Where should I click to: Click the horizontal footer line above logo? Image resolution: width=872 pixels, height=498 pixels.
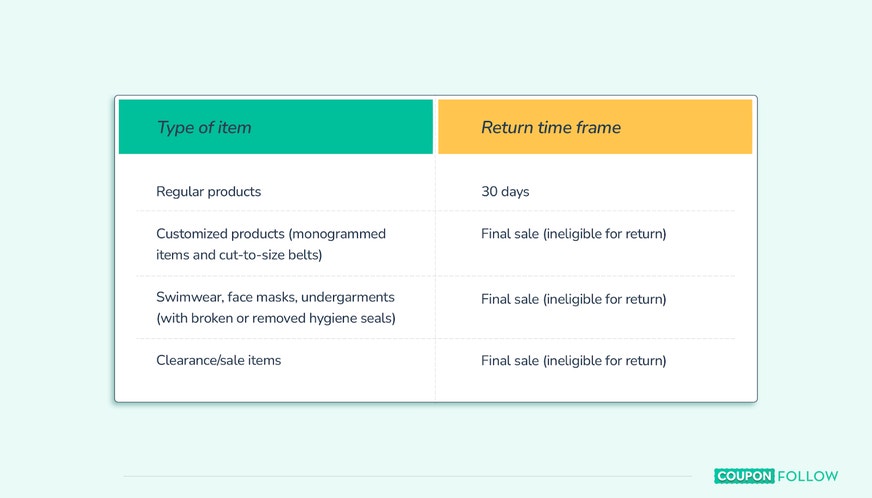point(407,476)
